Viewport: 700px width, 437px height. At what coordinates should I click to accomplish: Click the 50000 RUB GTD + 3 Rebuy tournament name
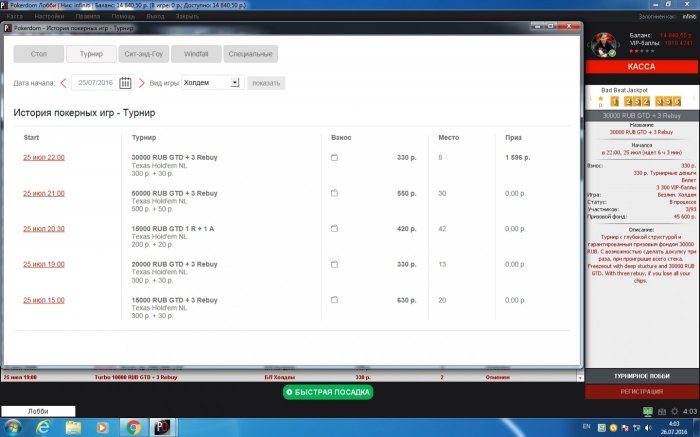(174, 193)
